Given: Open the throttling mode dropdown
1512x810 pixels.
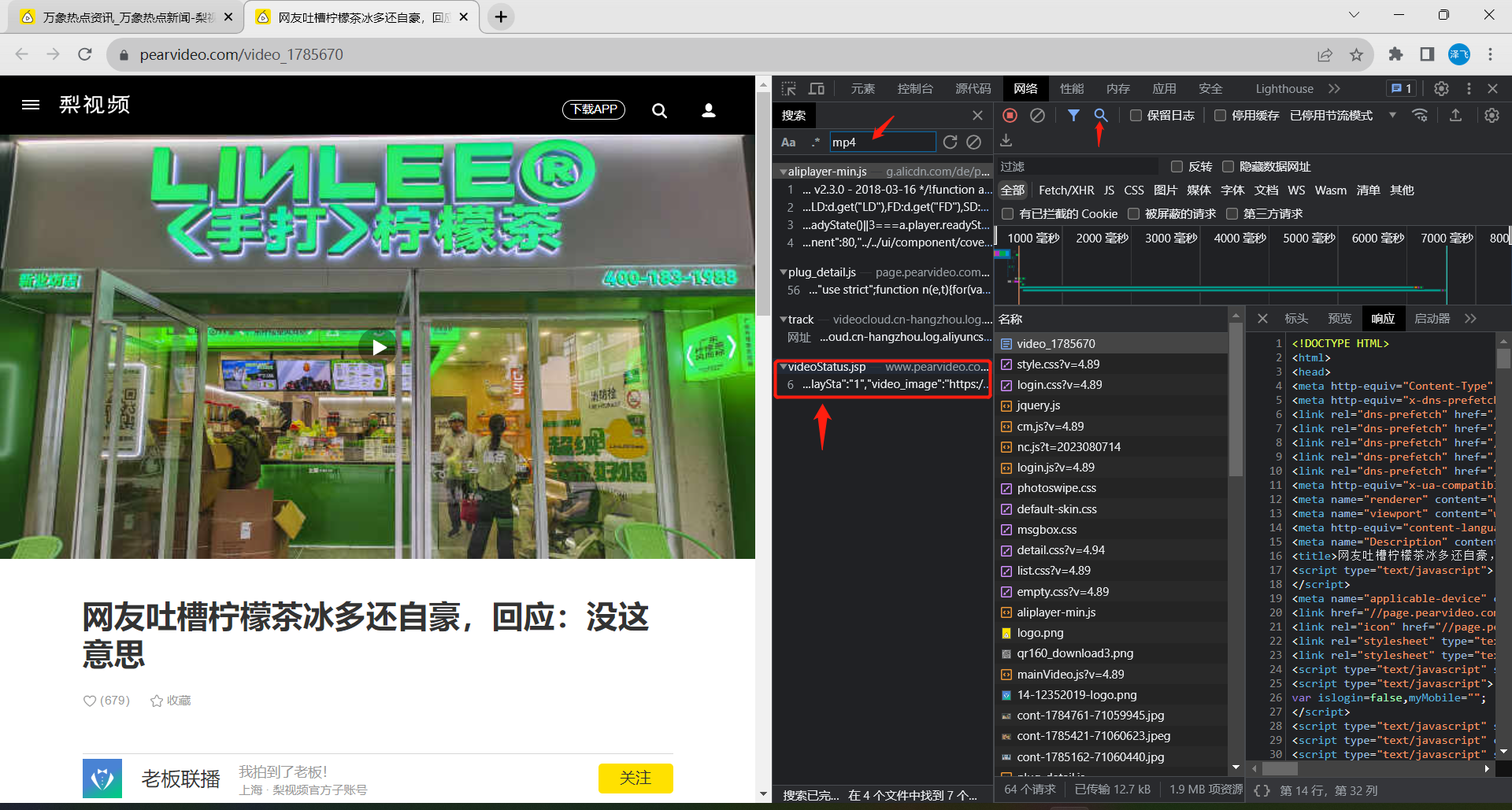Looking at the screenshot, I should 1343,116.
